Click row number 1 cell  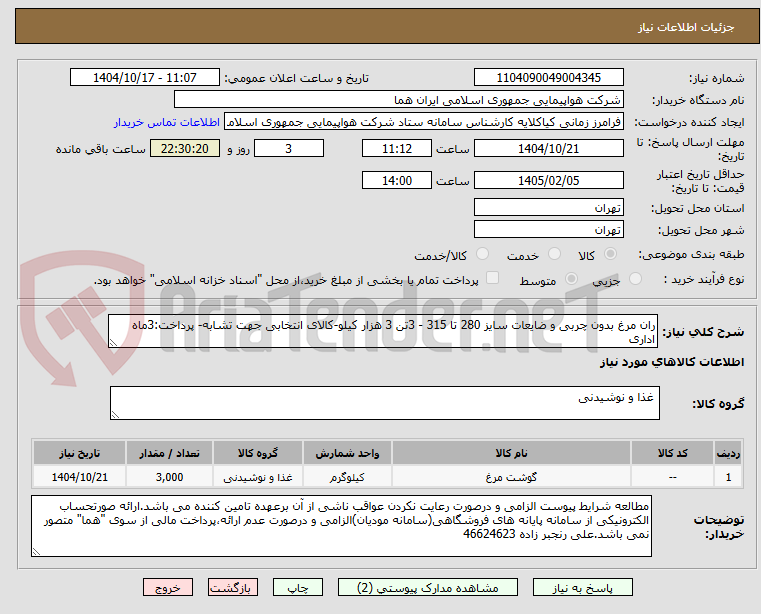[728, 477]
